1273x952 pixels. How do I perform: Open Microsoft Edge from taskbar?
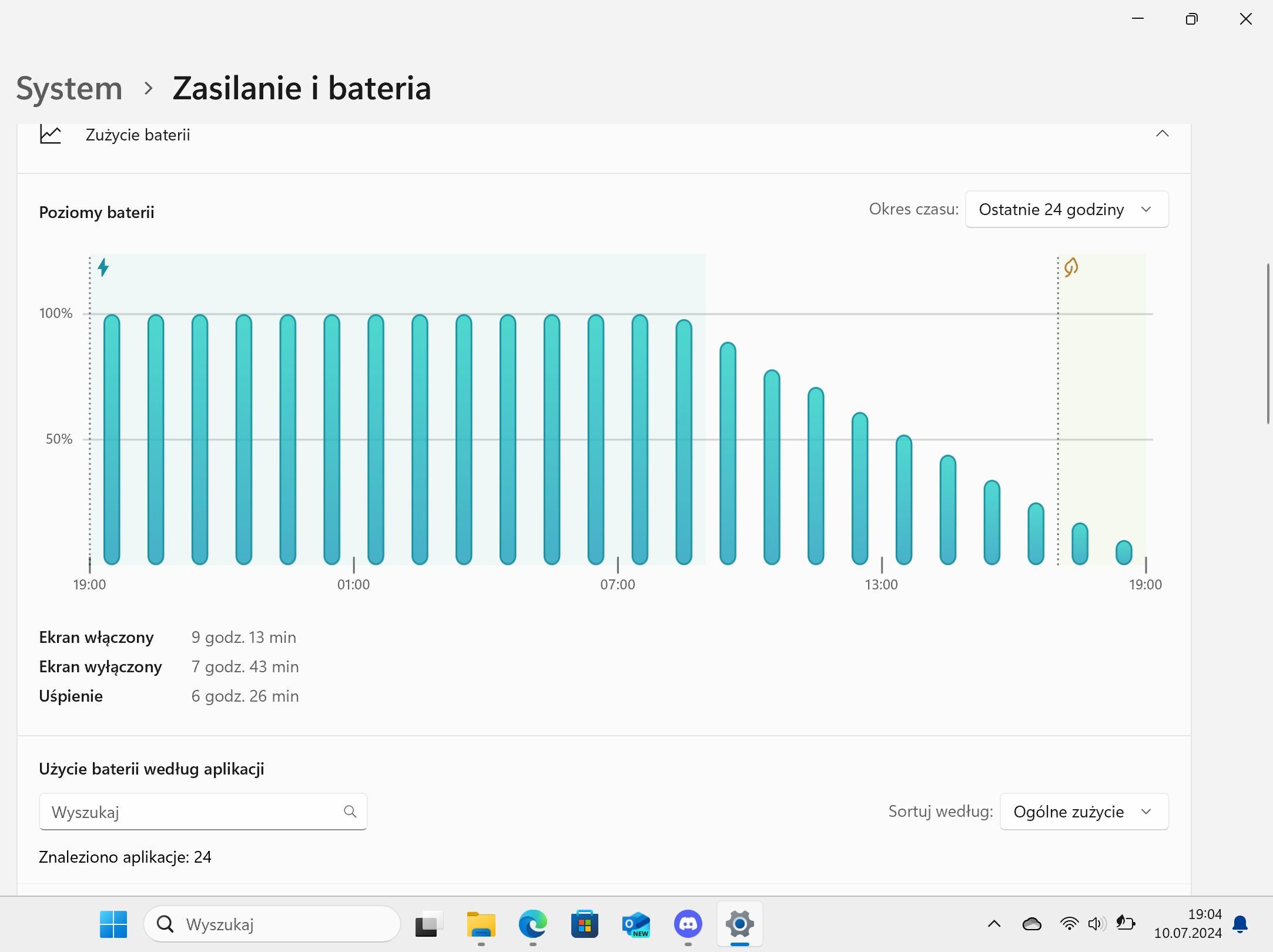coord(532,924)
